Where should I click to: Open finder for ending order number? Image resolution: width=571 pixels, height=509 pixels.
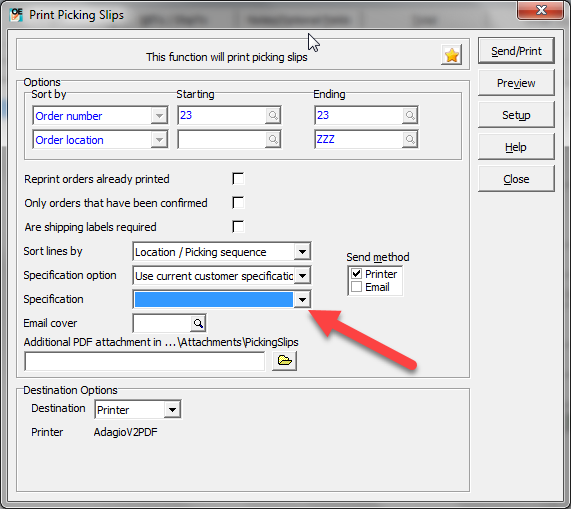(x=410, y=115)
